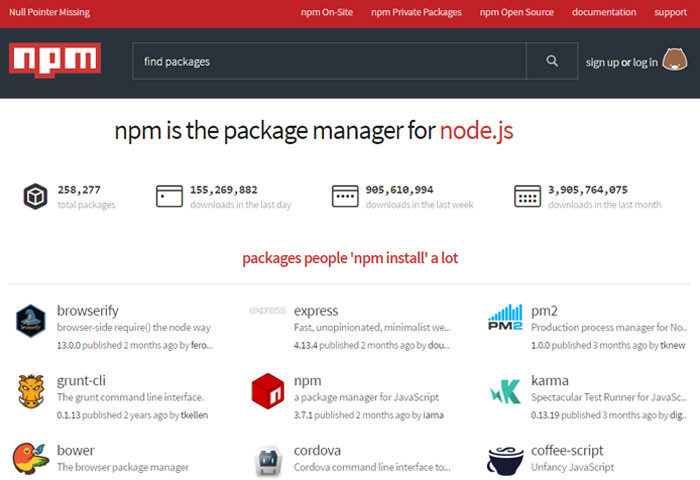Click the grunt-cli boar icon
This screenshot has height=480, width=700.
pos(31,391)
